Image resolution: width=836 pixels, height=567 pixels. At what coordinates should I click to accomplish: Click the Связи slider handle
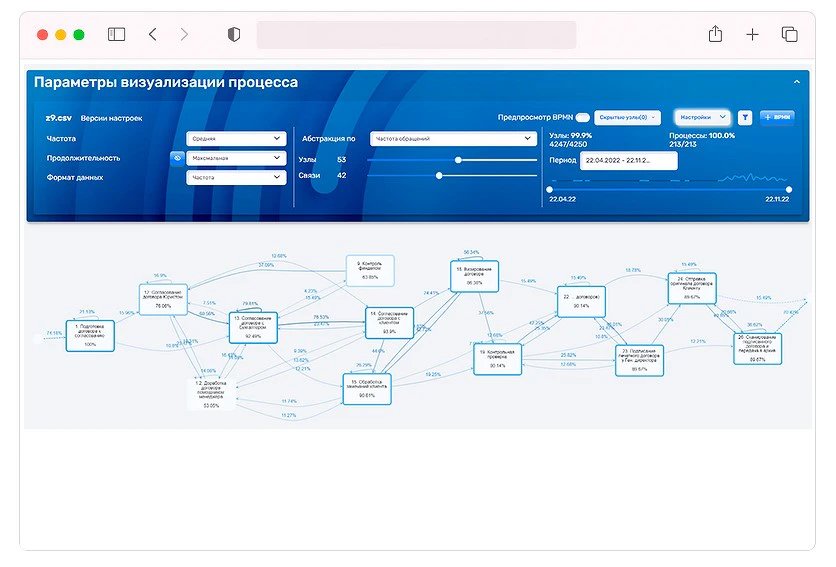click(439, 175)
